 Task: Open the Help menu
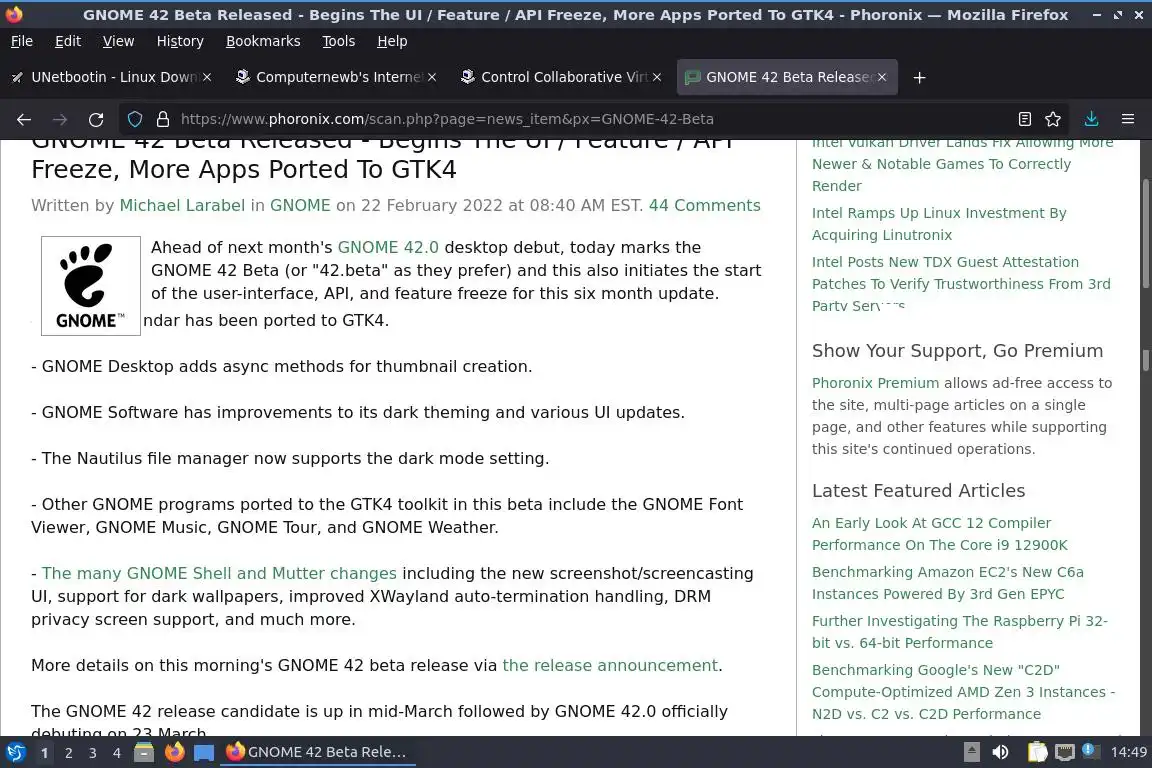[392, 41]
